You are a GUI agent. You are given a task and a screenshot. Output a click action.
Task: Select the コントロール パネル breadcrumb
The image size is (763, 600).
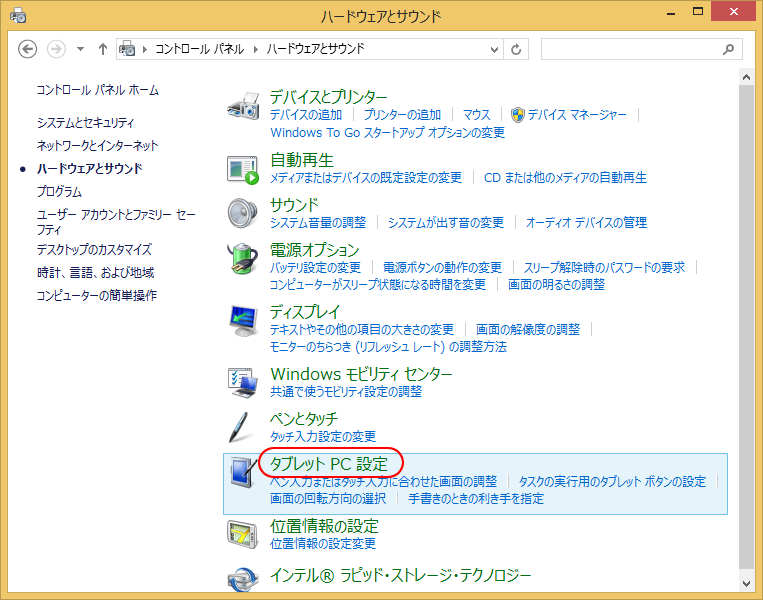pyautogui.click(x=200, y=49)
